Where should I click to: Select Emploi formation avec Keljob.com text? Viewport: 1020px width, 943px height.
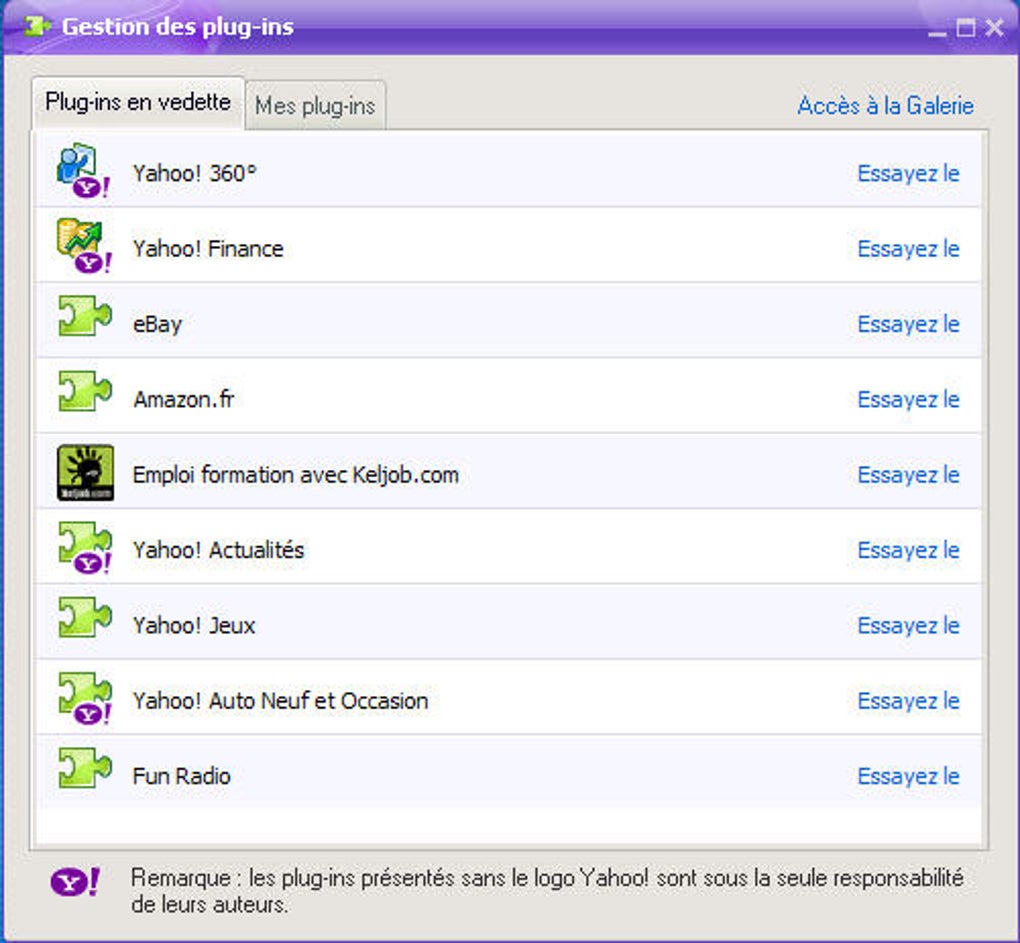click(x=296, y=475)
